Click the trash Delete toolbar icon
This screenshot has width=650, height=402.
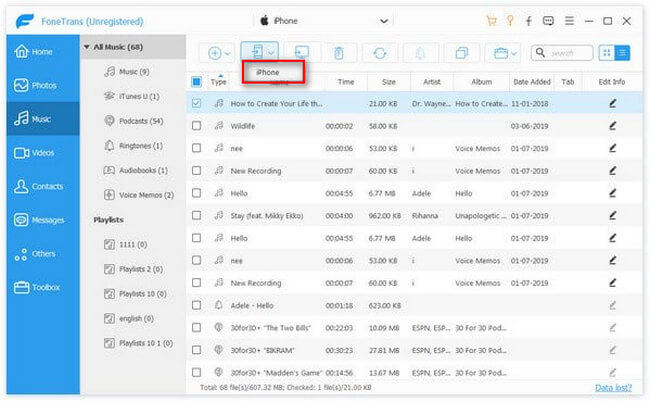click(339, 52)
